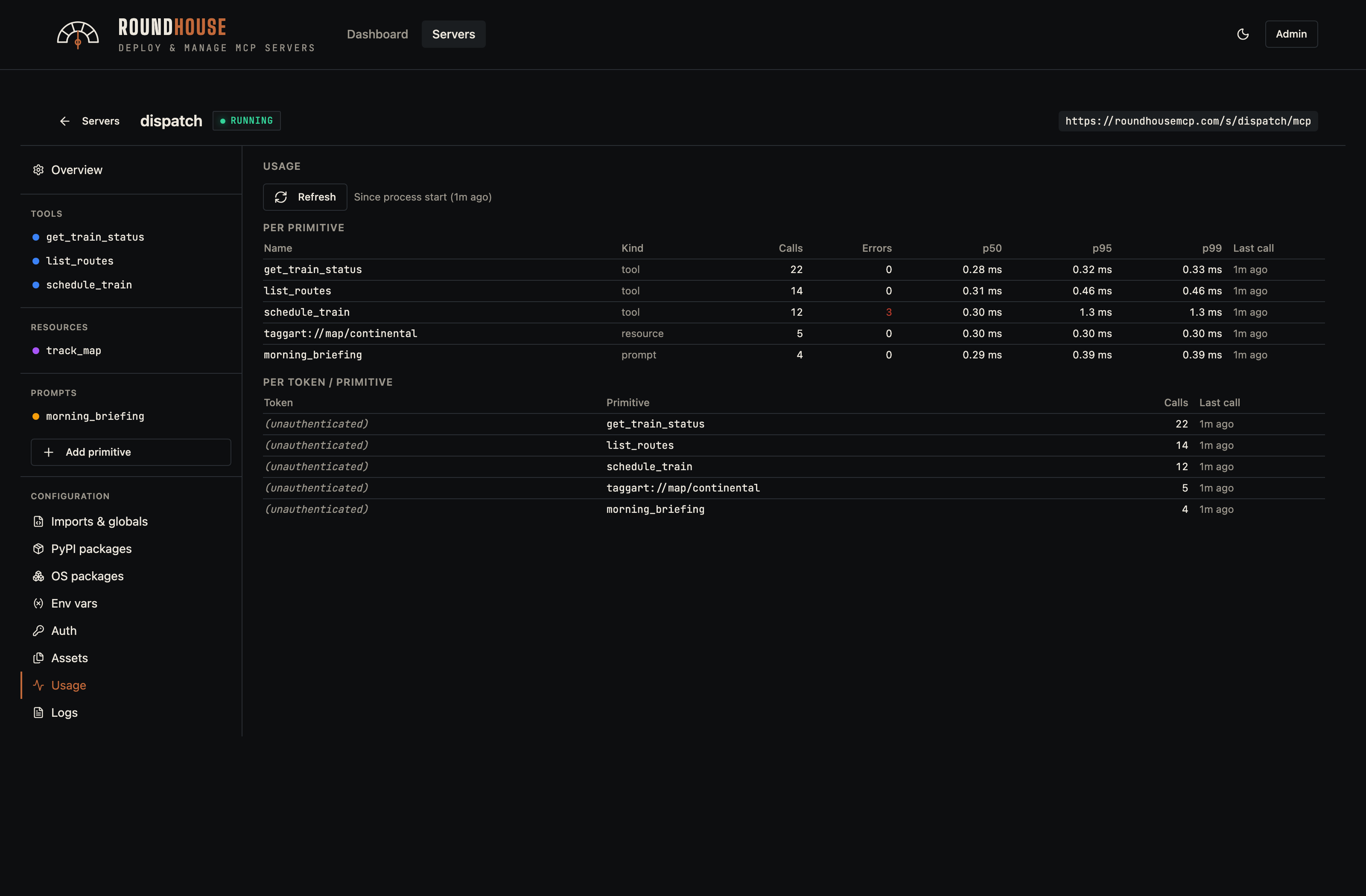
Task: Open the Auth configuration page
Action: 64,631
